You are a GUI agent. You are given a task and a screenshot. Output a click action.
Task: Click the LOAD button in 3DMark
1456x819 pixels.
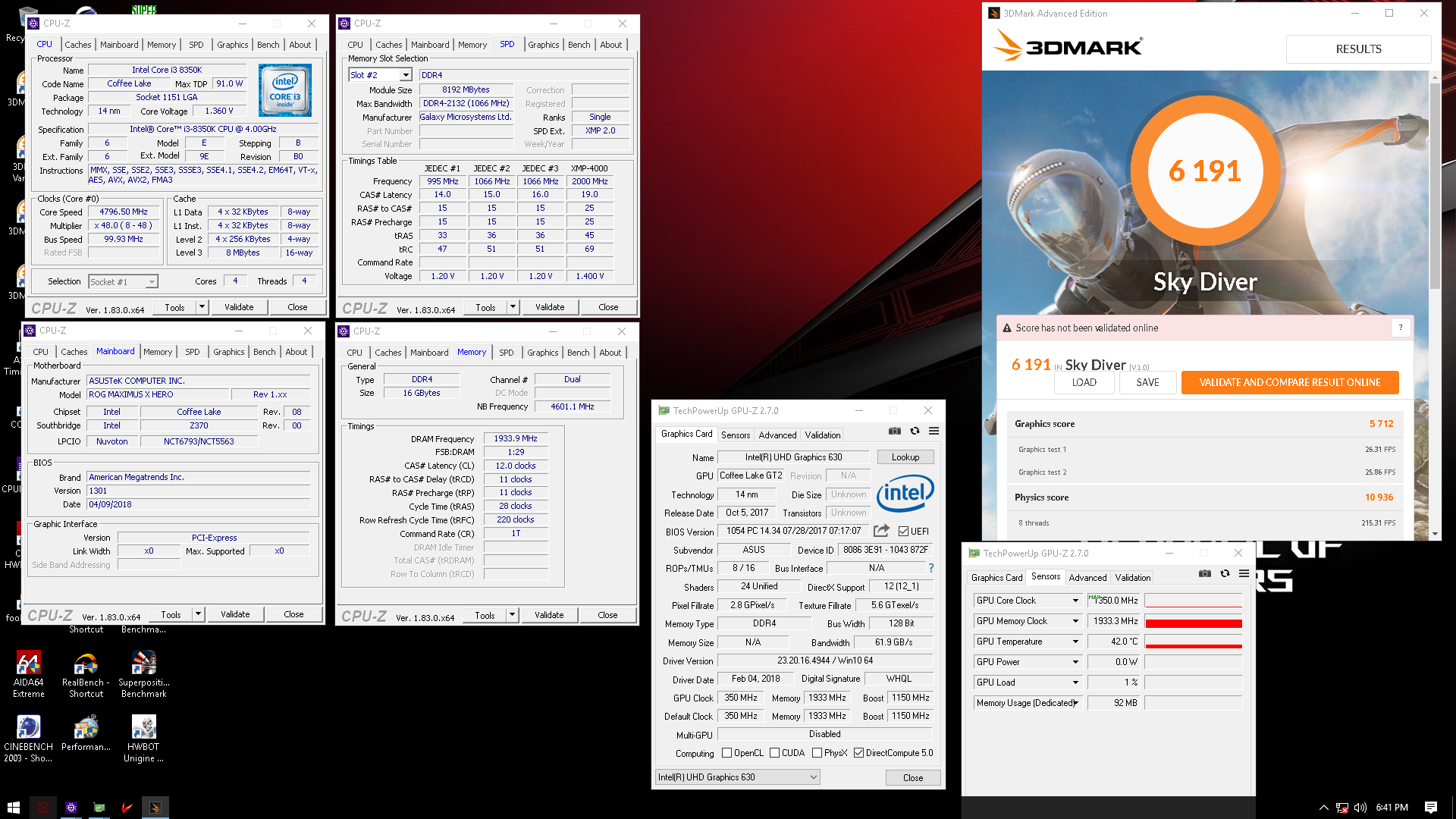[x=1084, y=383]
